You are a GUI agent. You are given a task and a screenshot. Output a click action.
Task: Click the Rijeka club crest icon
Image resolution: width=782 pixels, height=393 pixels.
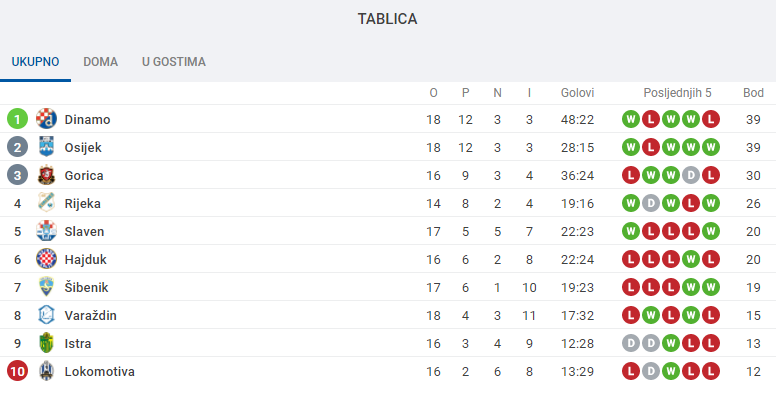pyautogui.click(x=46, y=203)
